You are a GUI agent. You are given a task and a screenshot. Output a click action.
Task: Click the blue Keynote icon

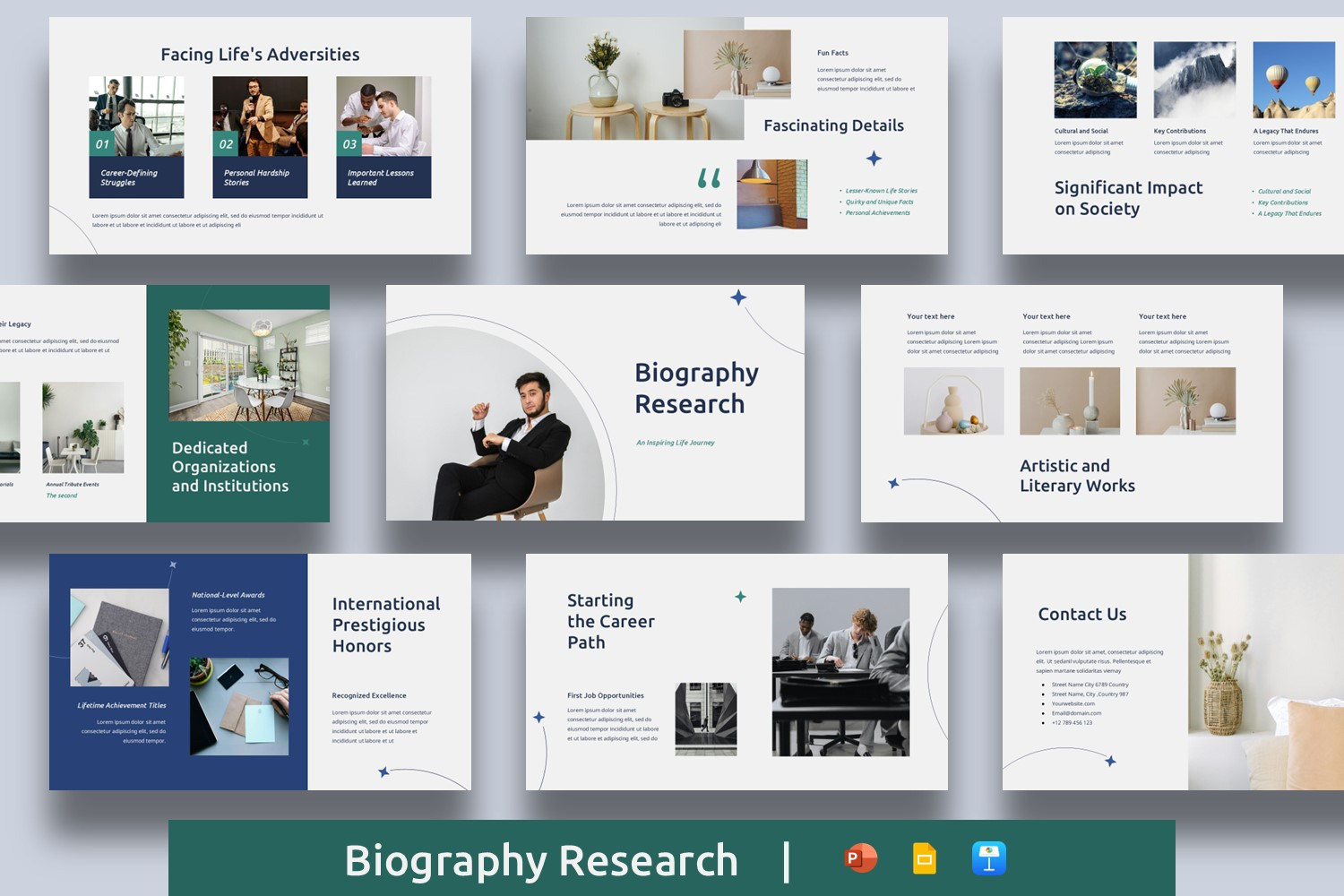988,858
